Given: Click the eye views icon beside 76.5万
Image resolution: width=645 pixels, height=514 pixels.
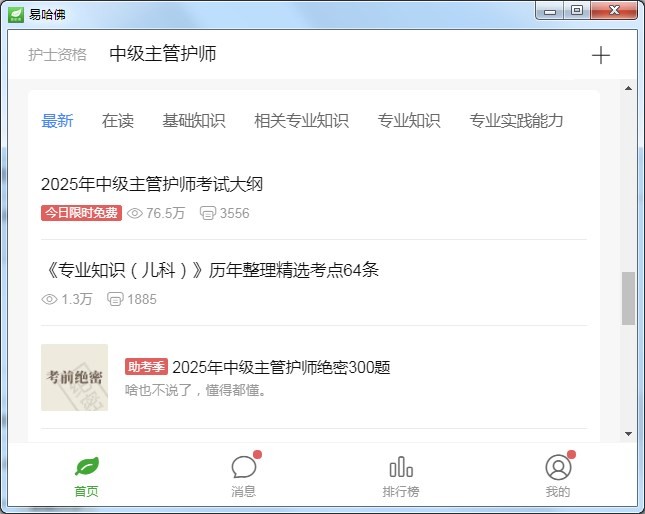Looking at the screenshot, I should pyautogui.click(x=135, y=213).
